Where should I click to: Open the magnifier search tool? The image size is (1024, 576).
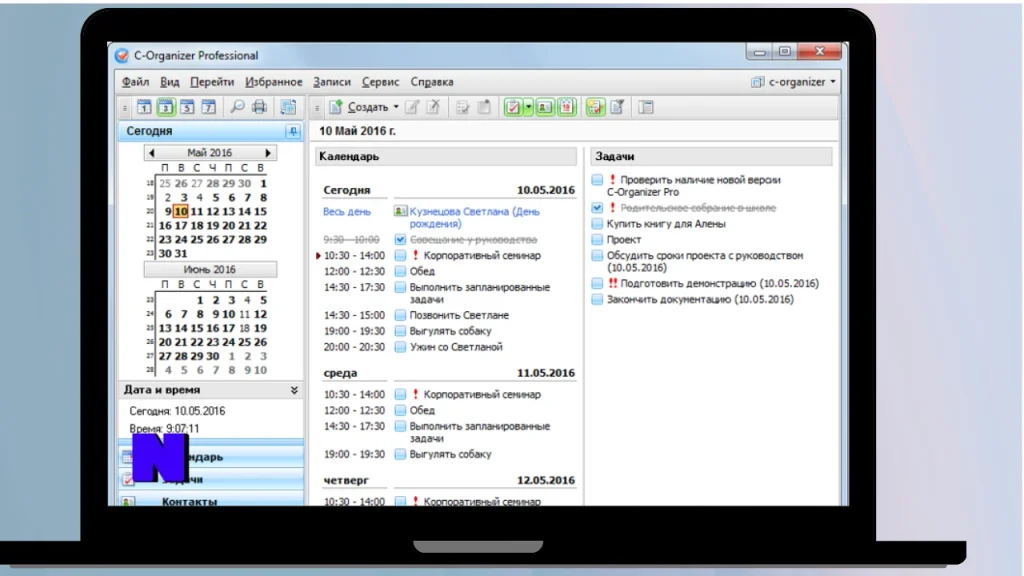[x=238, y=107]
